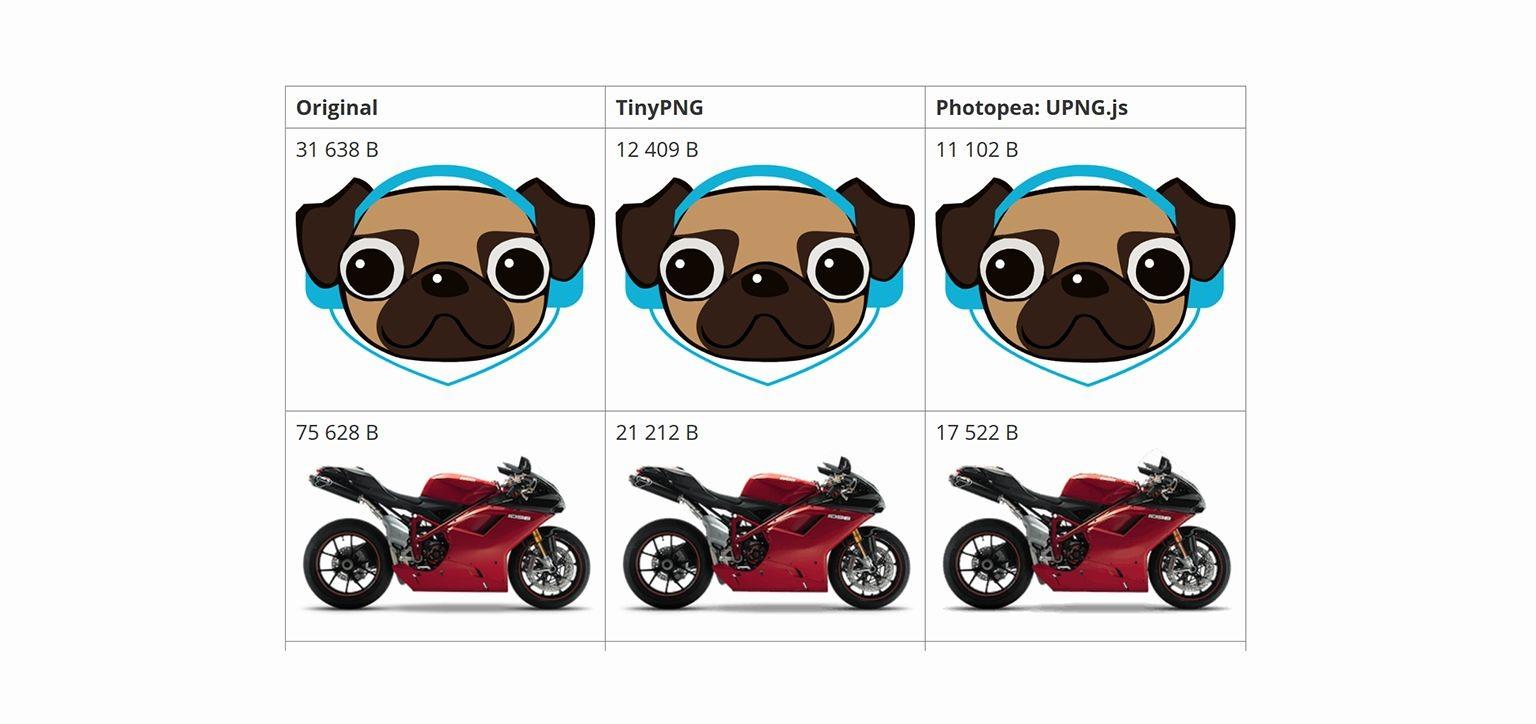
Task: Click the 31 638 B size label
Action: tap(337, 150)
